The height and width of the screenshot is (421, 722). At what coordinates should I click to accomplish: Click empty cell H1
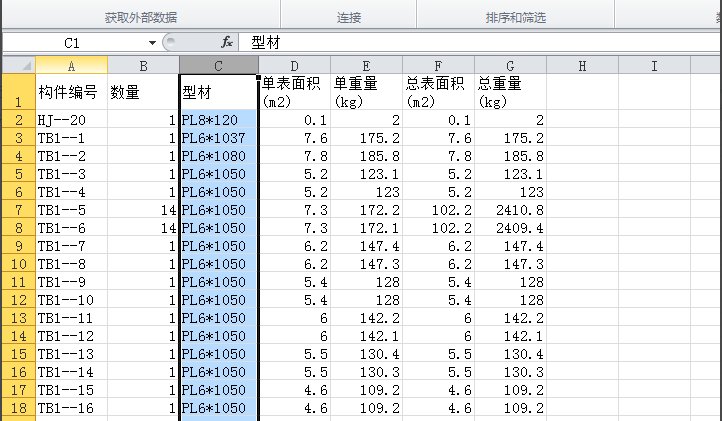[582, 92]
